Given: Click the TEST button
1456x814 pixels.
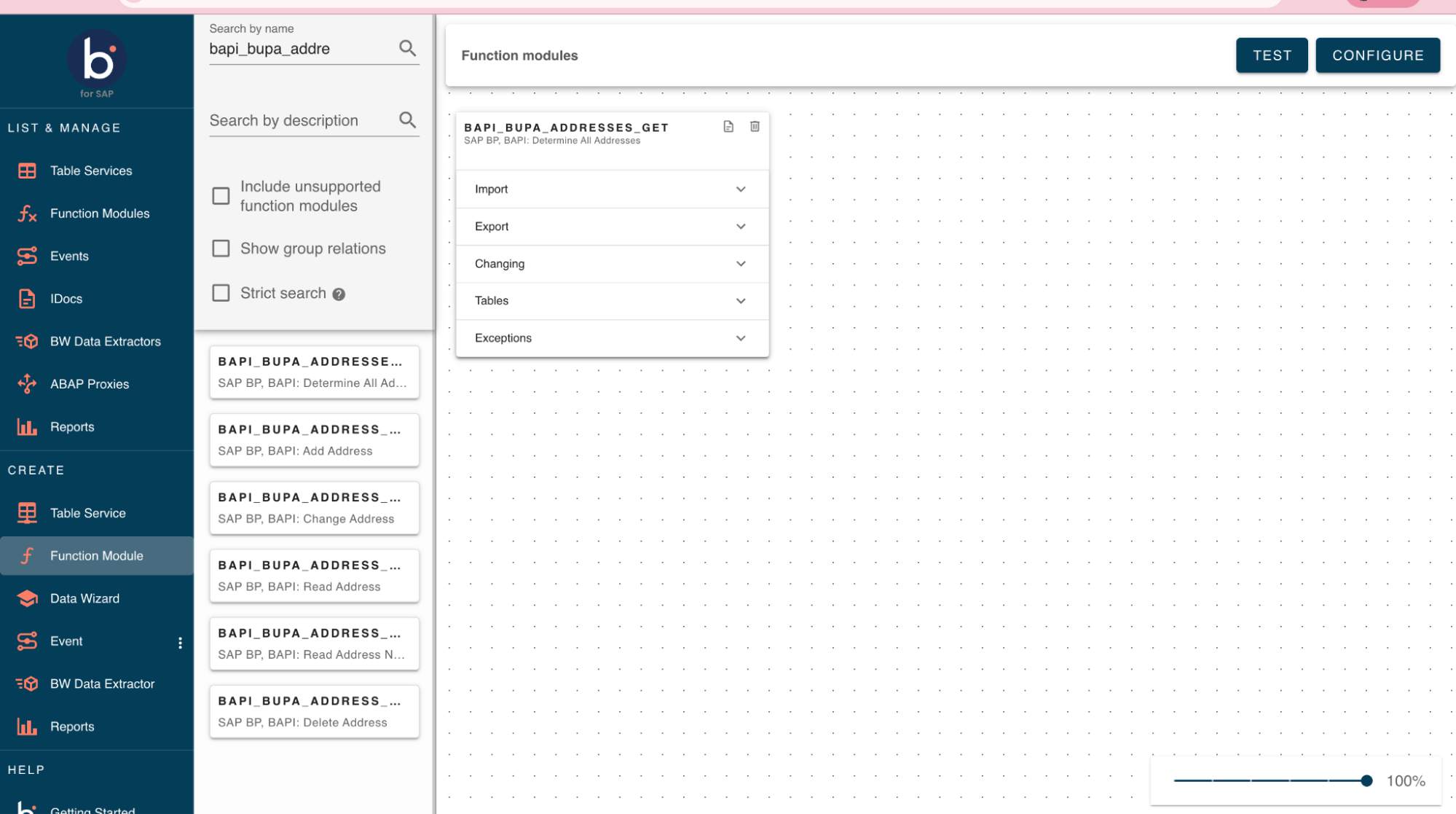Looking at the screenshot, I should [x=1272, y=55].
